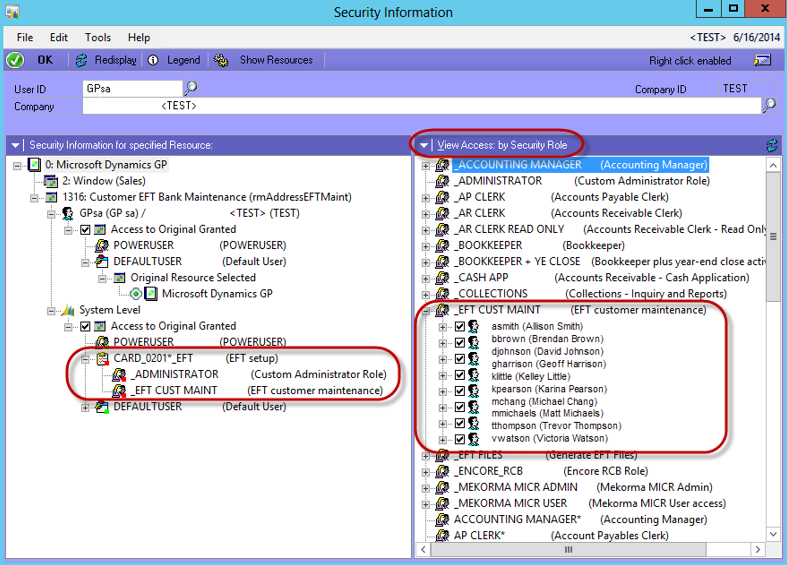The height and width of the screenshot is (565, 787).
Task: Click the User ID lookup magnifier
Action: [191, 88]
